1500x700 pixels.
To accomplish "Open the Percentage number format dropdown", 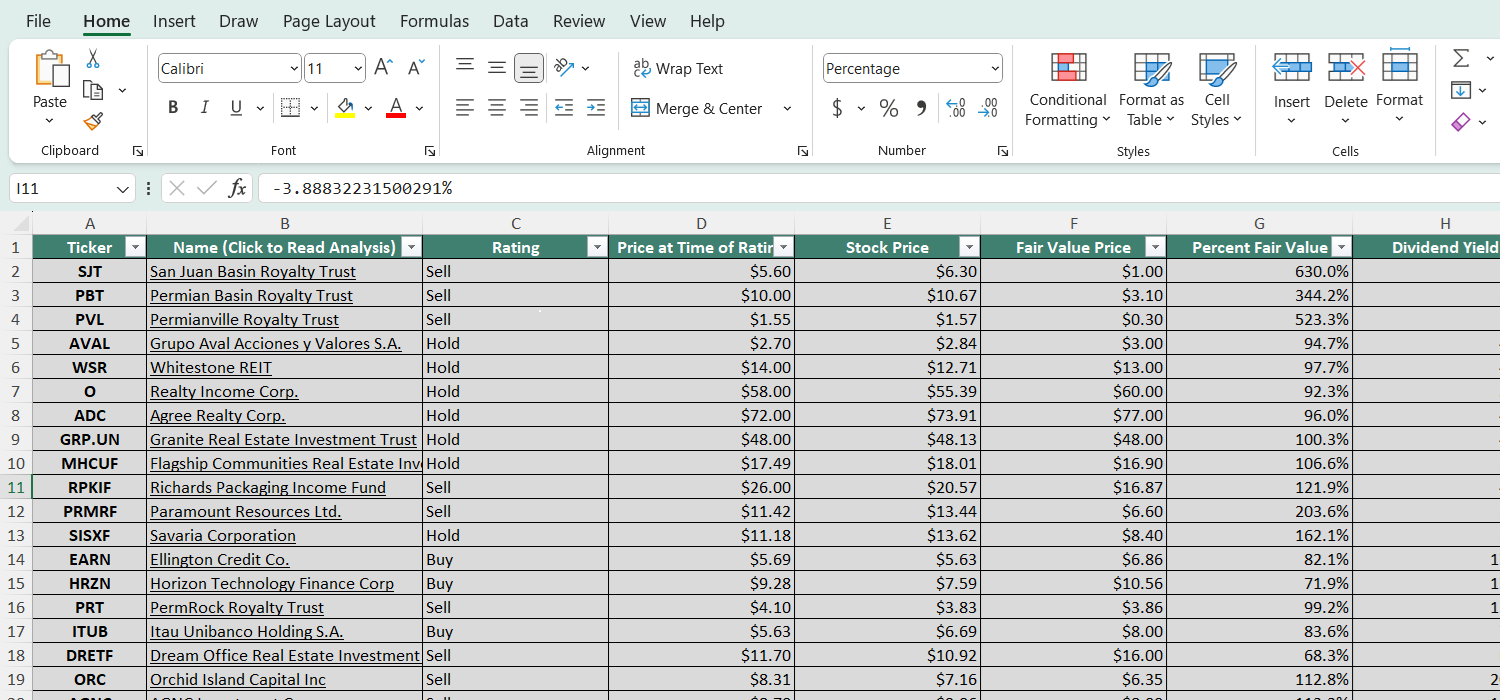I will click(x=995, y=69).
